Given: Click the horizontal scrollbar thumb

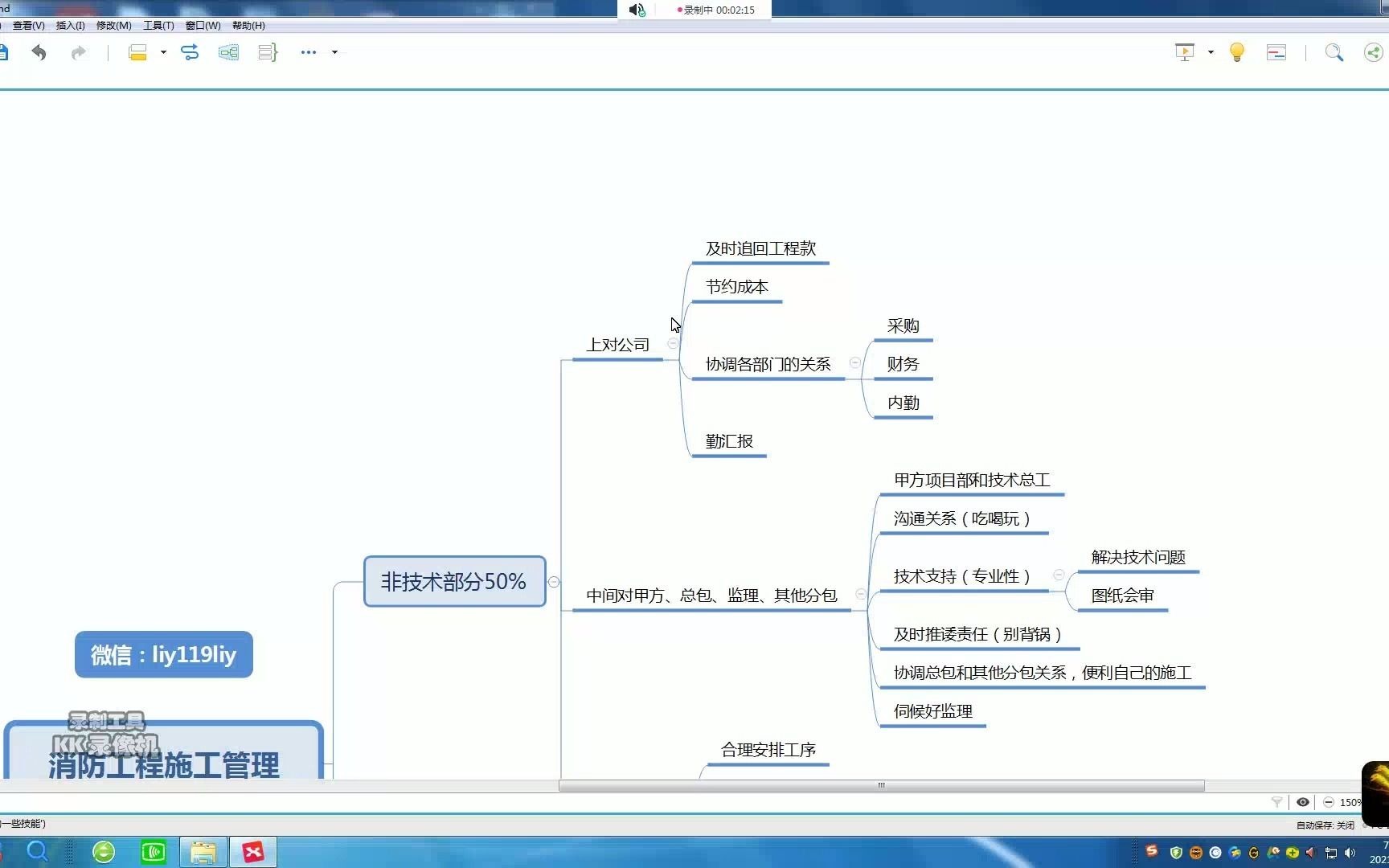Looking at the screenshot, I should point(881,785).
